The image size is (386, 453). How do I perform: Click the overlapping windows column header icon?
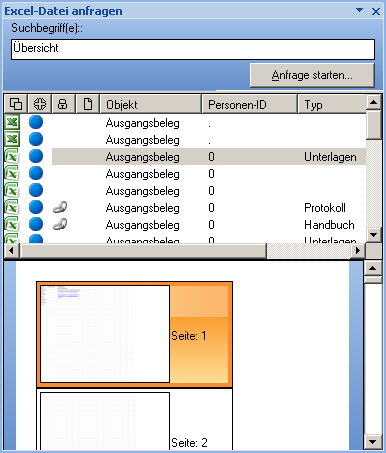point(16,104)
